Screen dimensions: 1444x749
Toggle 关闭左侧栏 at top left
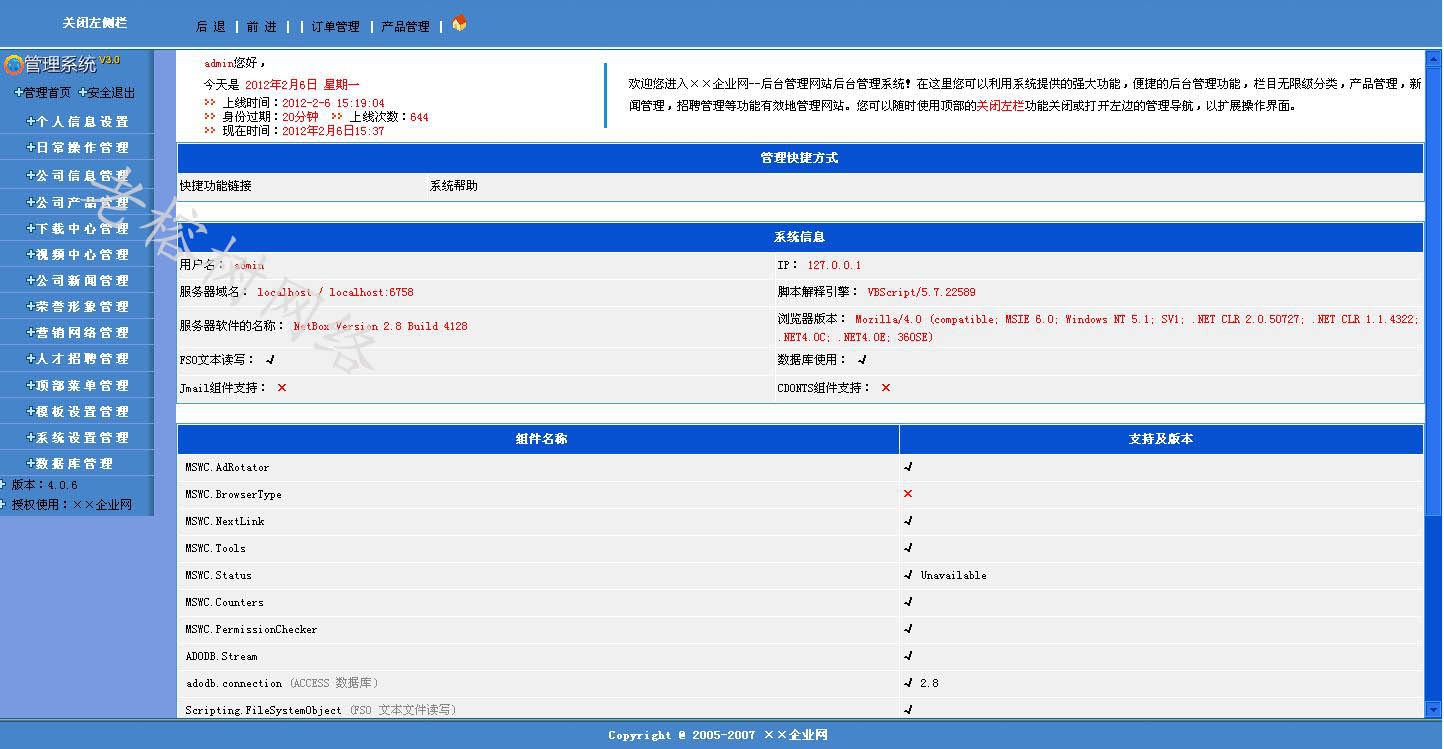[x=95, y=23]
